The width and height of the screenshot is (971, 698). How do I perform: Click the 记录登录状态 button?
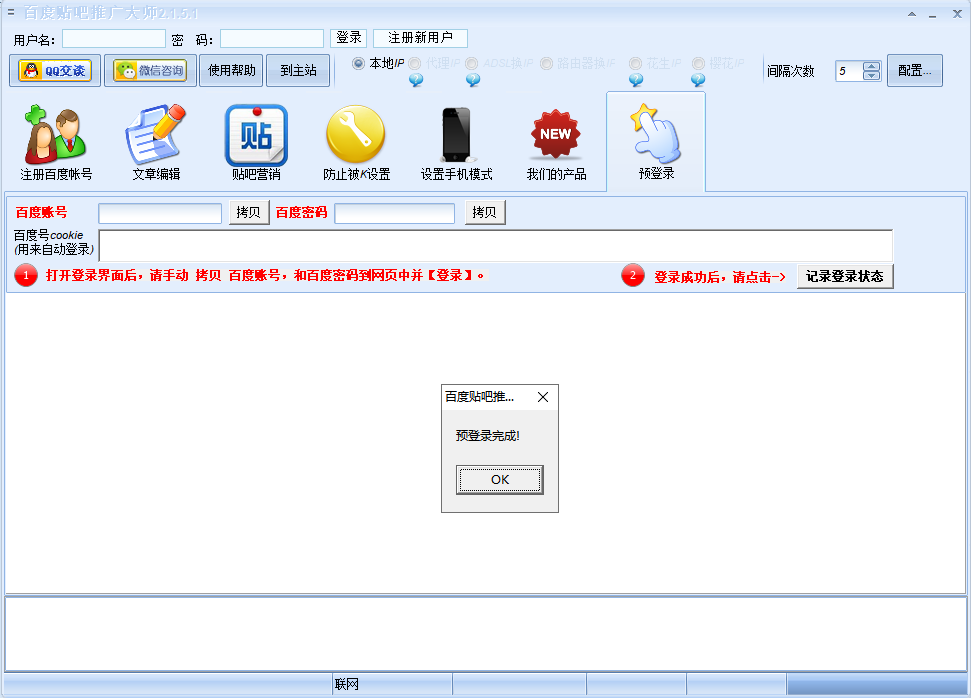click(x=845, y=276)
